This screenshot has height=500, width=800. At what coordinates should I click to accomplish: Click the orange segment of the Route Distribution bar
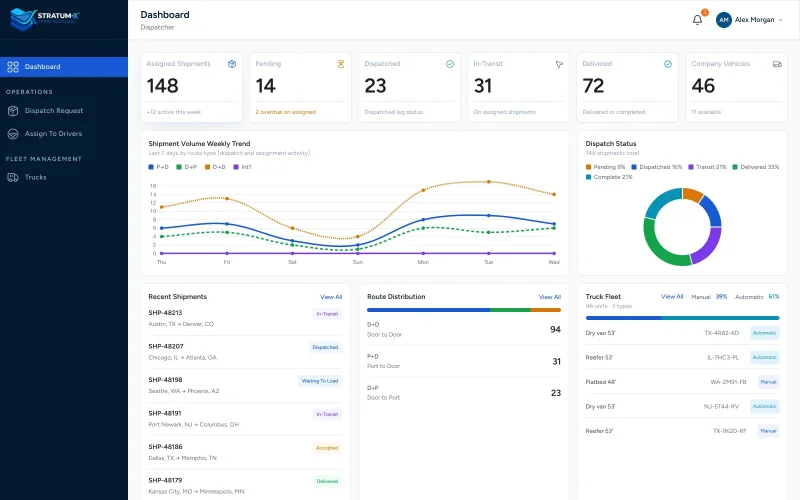(546, 310)
